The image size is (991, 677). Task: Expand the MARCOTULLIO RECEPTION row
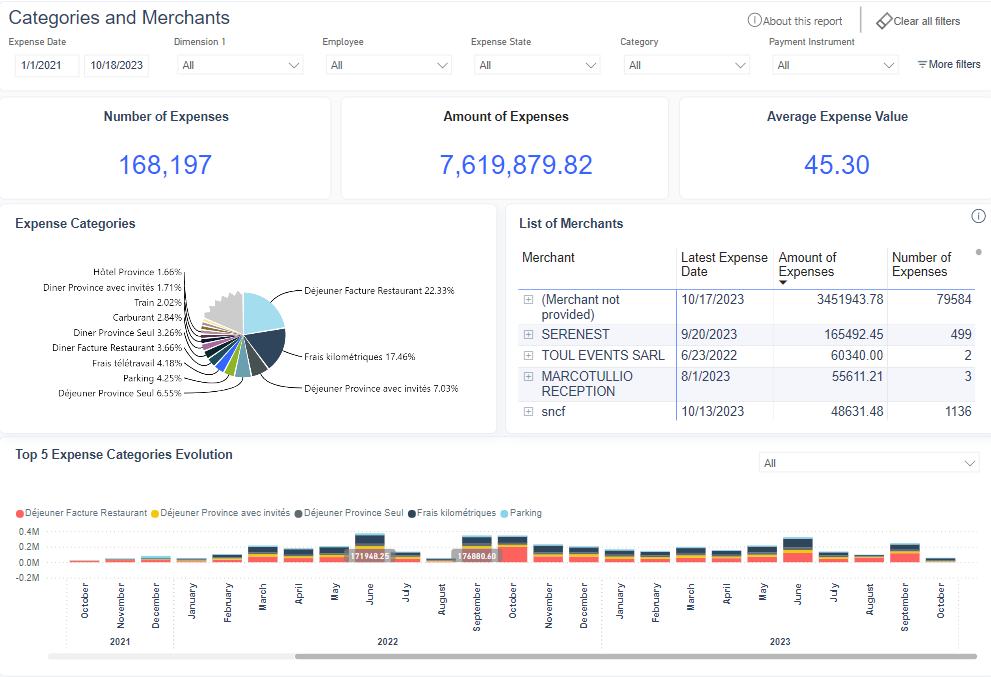coord(528,376)
